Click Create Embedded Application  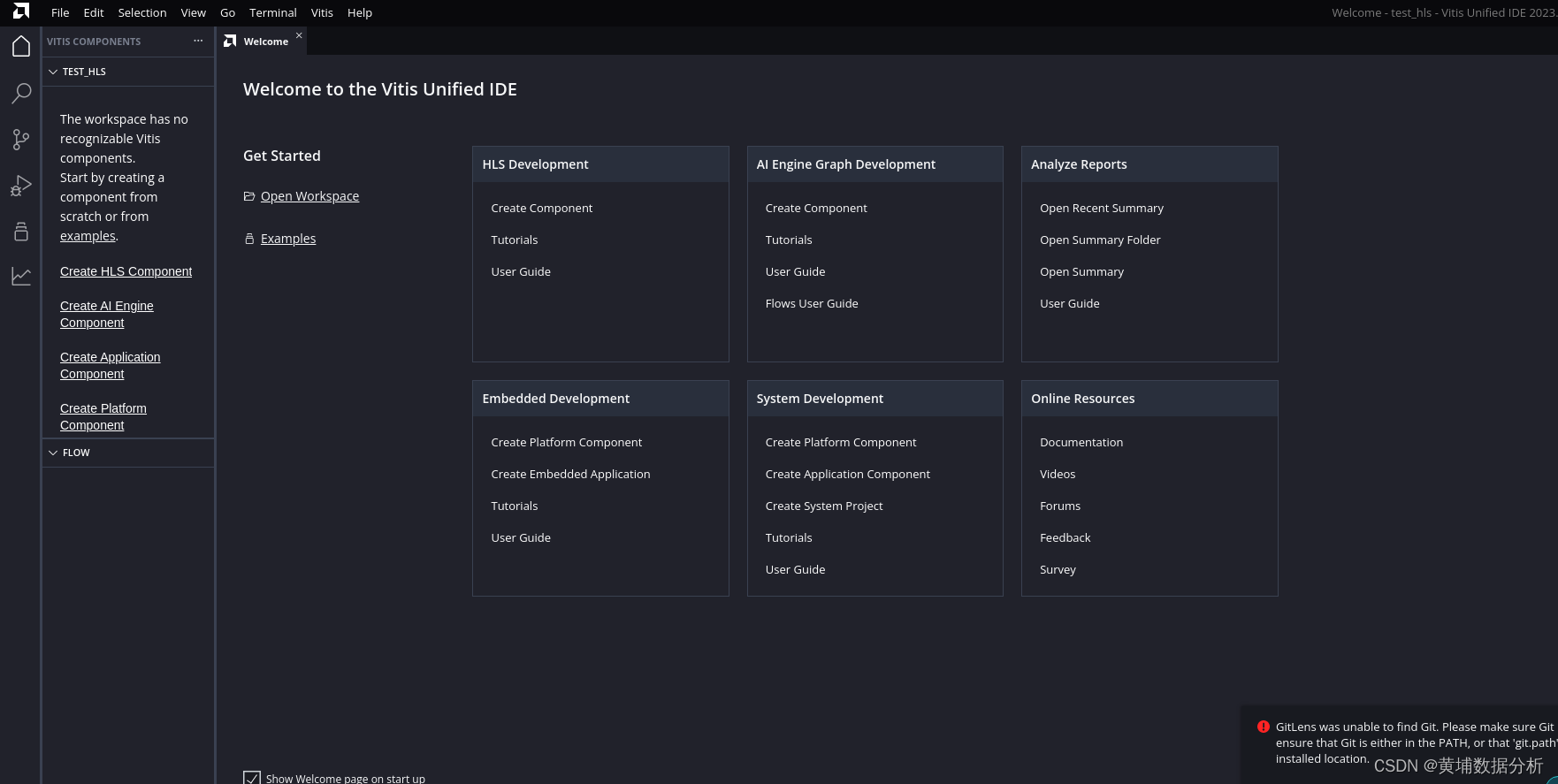570,474
